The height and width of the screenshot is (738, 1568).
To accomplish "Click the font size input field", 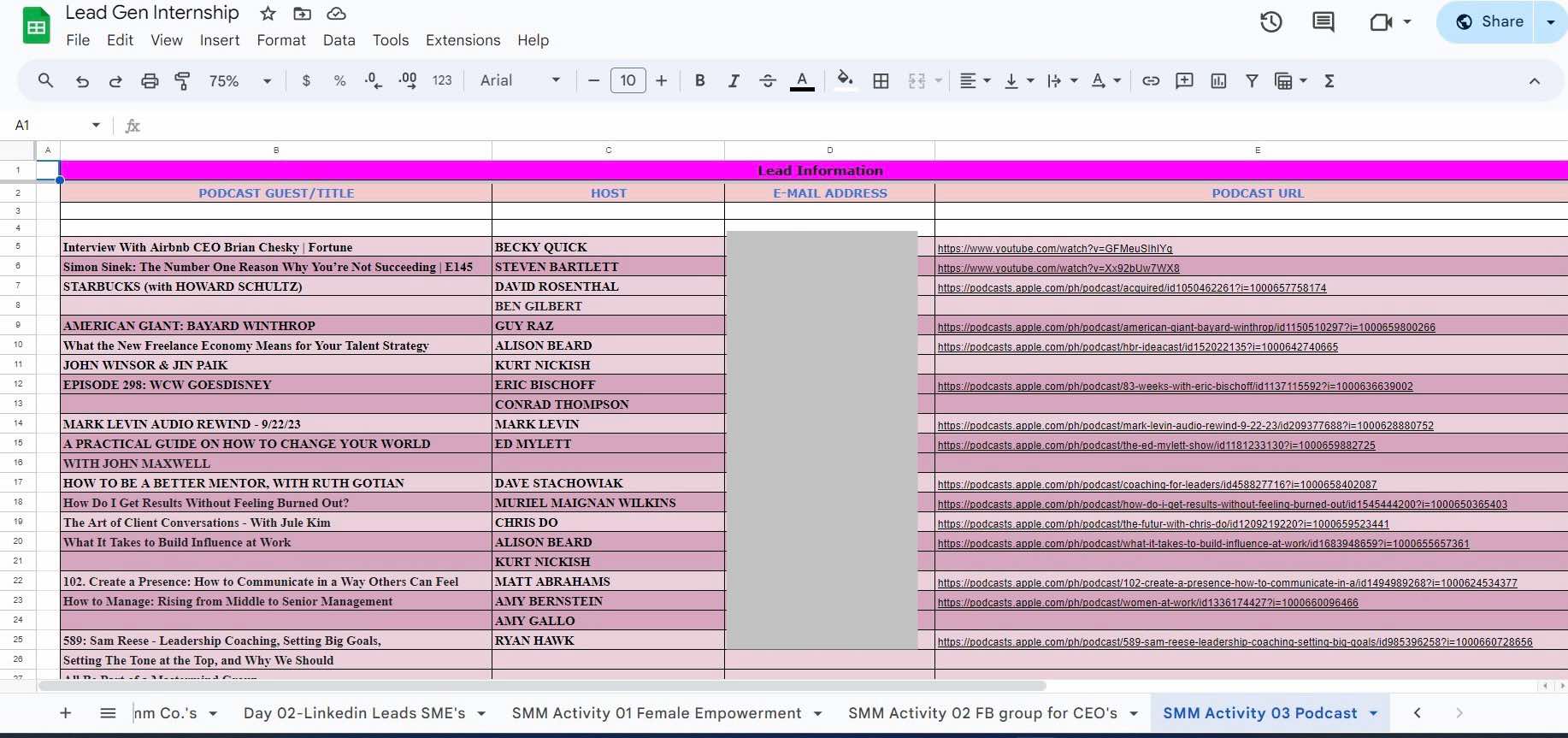I will [628, 81].
